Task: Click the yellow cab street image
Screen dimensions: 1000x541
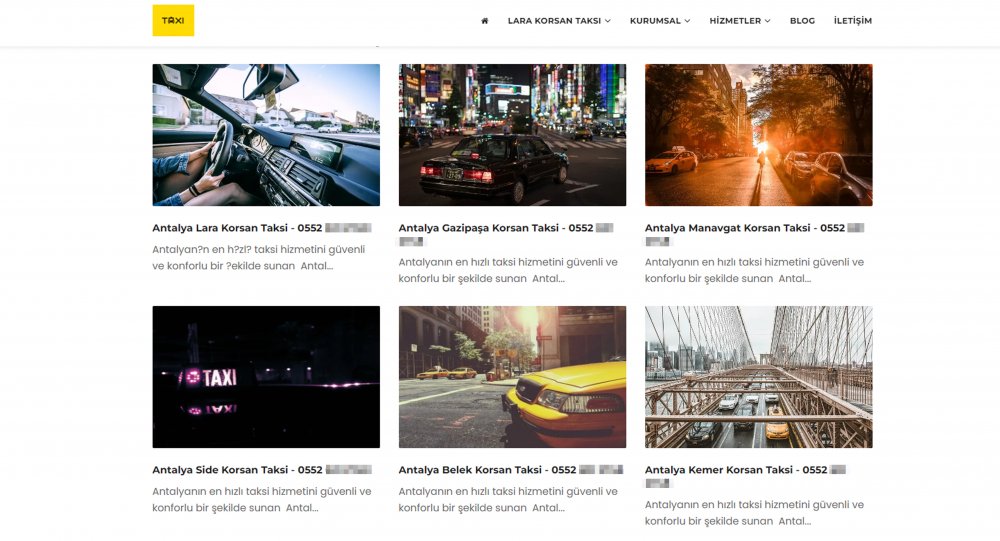Action: [512, 377]
